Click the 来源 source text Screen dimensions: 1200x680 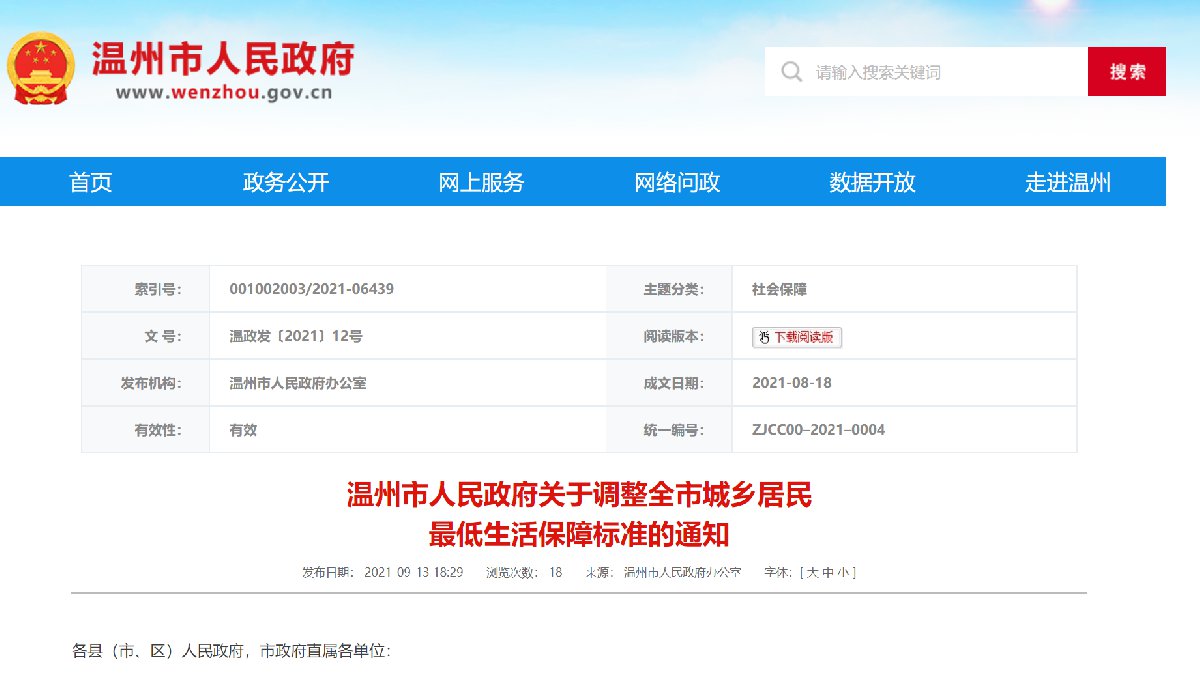point(663,573)
